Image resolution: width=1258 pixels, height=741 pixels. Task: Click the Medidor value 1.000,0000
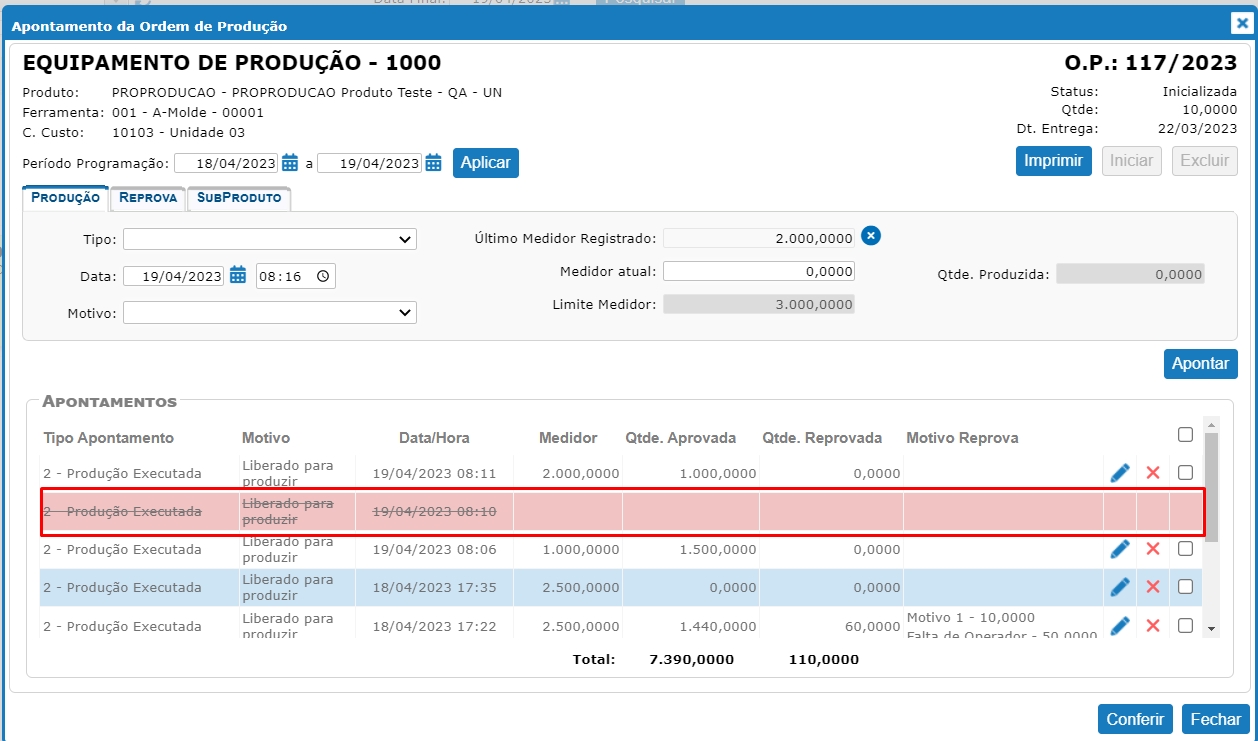point(581,549)
